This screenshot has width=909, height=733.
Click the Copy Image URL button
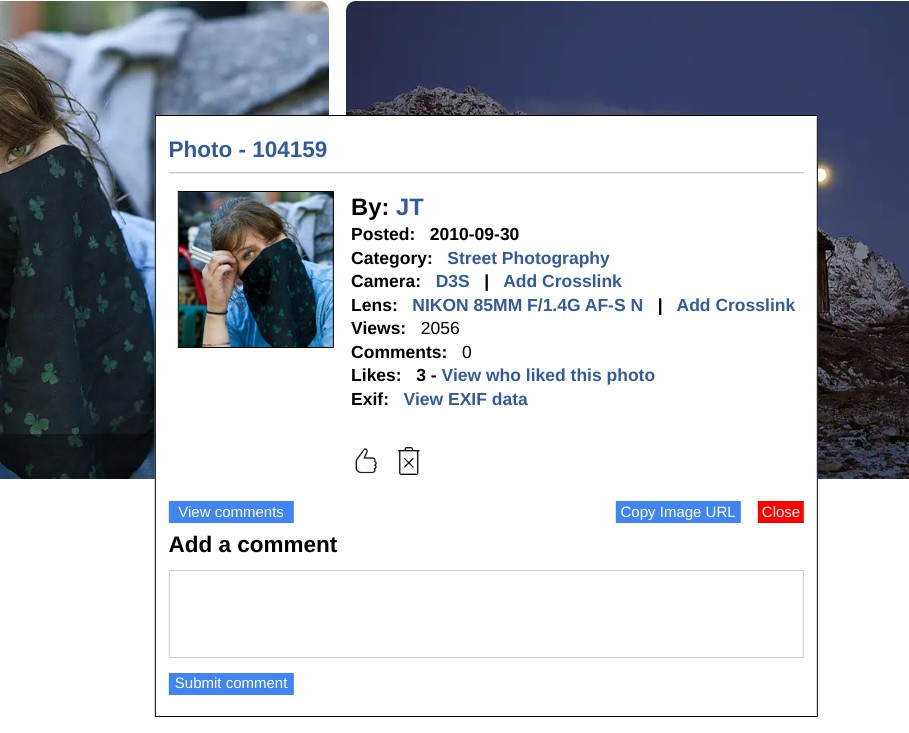[678, 512]
